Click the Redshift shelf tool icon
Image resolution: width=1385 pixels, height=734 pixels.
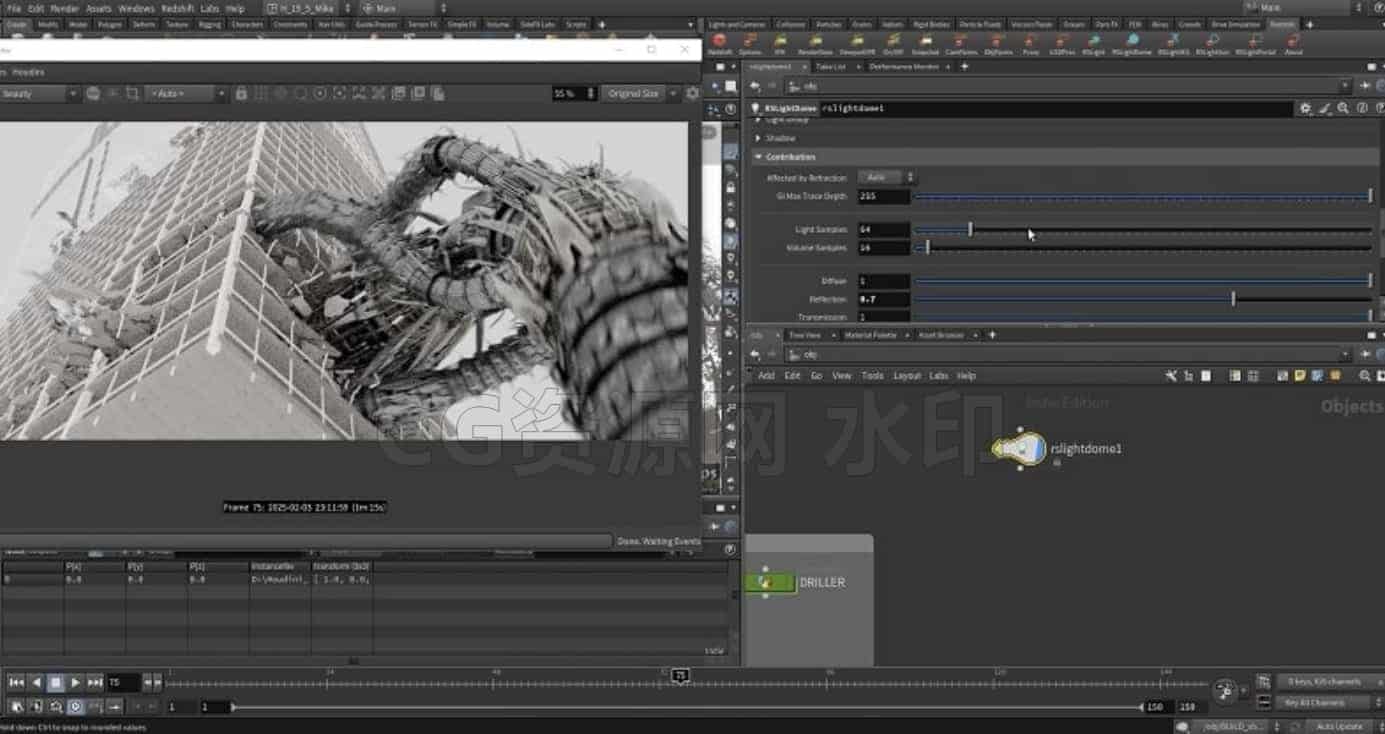click(x=719, y=43)
